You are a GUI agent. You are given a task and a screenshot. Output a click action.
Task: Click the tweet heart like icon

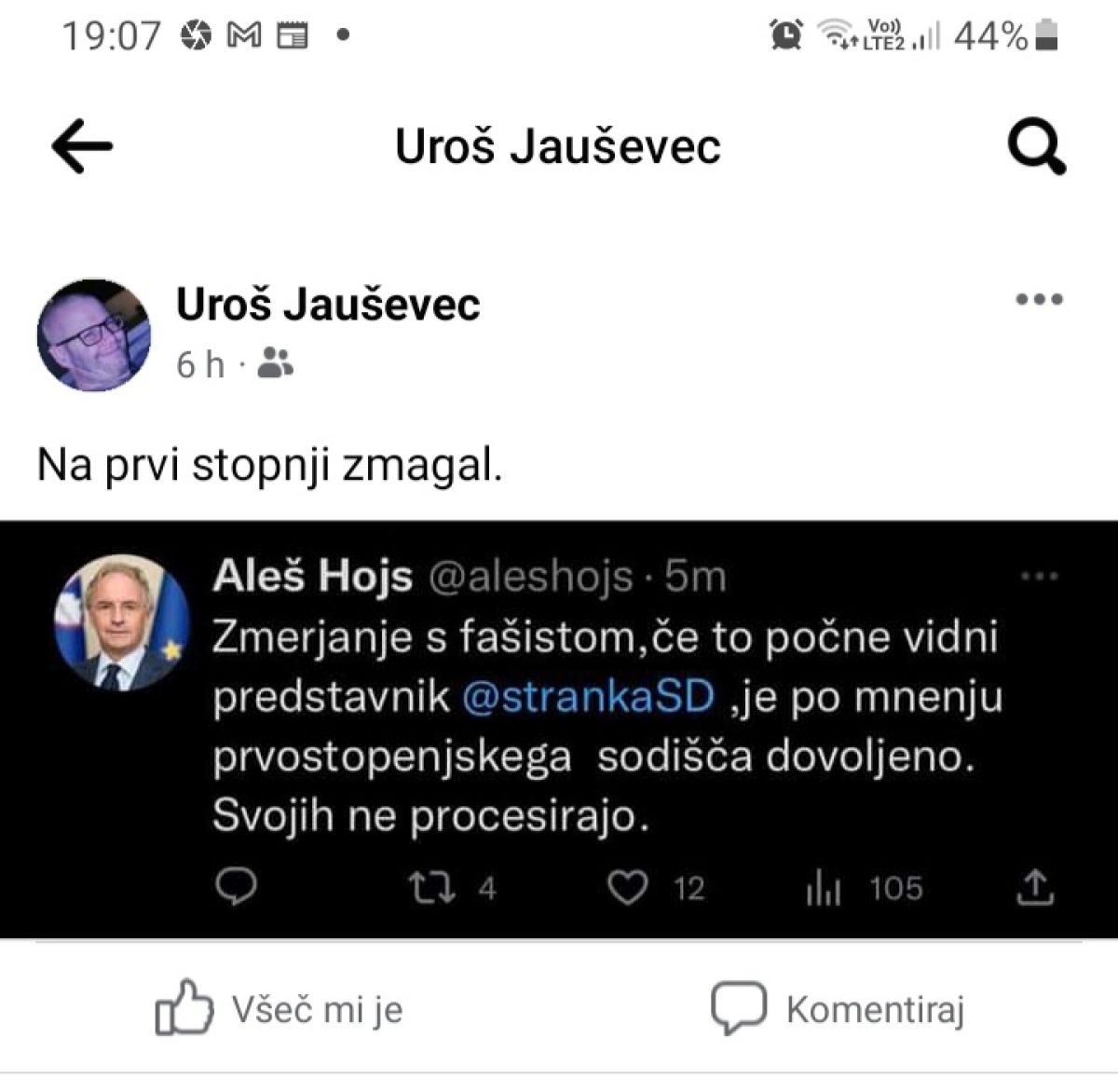[x=627, y=888]
